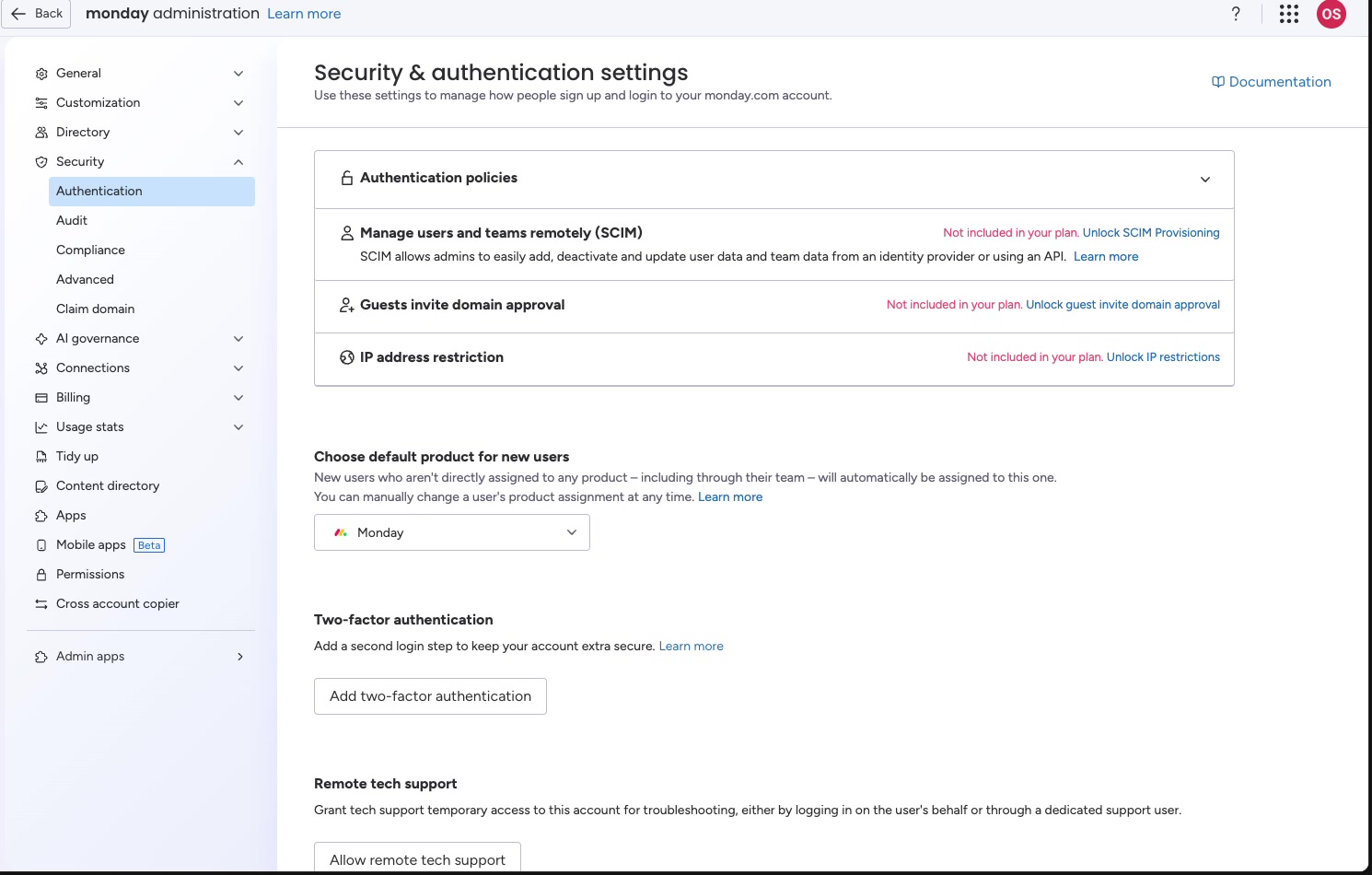This screenshot has width=1372, height=875.
Task: Click Unlock IP restrictions link
Action: pos(1163,357)
